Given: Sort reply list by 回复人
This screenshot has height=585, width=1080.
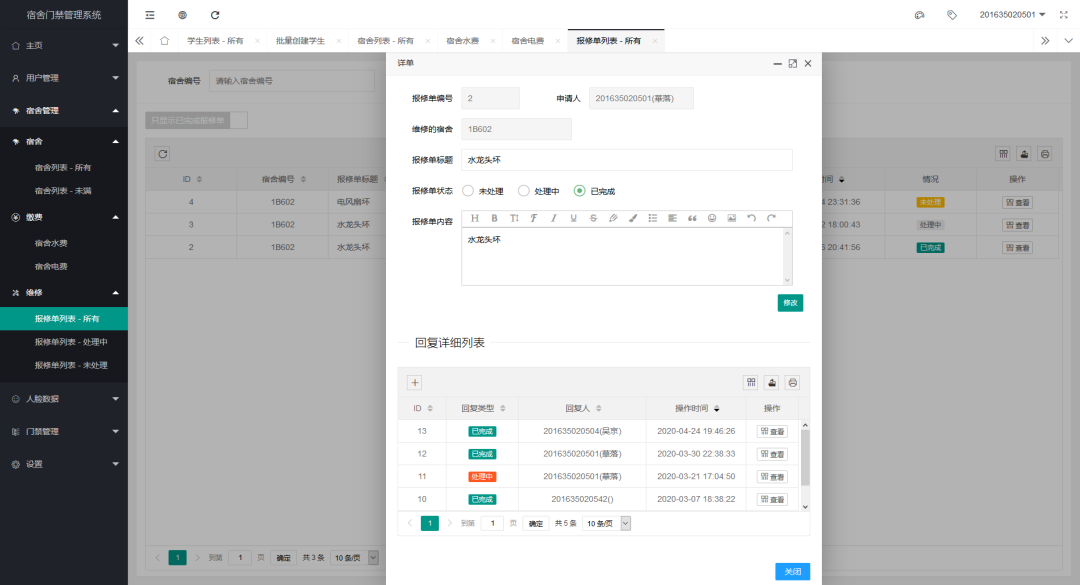Looking at the screenshot, I should (599, 409).
